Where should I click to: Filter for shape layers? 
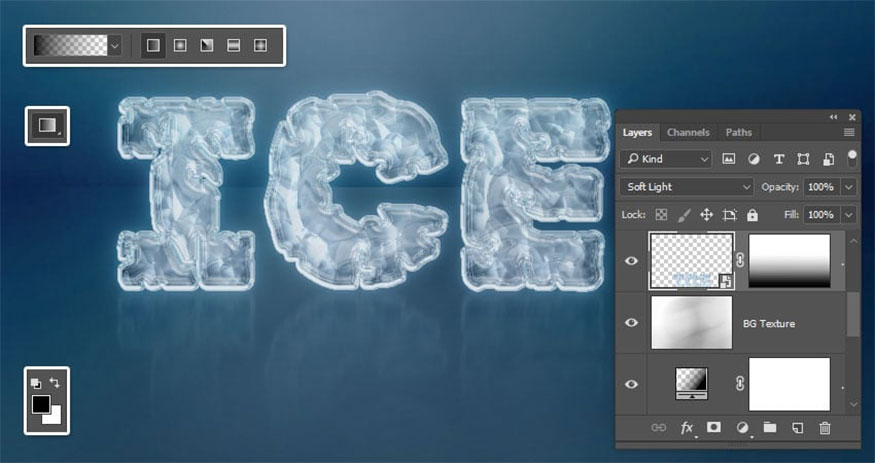point(803,160)
